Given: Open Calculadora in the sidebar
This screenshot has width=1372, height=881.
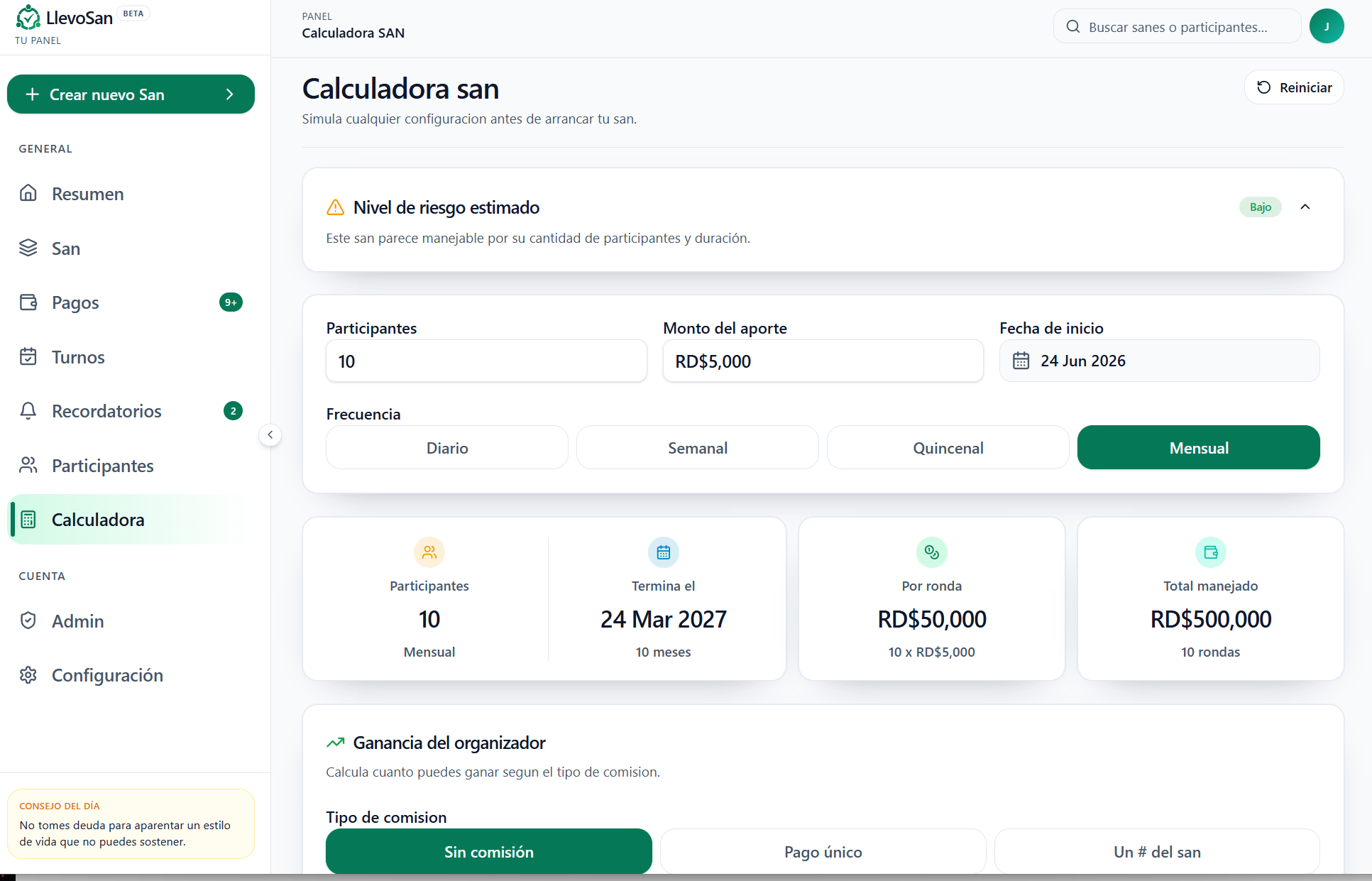Looking at the screenshot, I should [x=131, y=520].
